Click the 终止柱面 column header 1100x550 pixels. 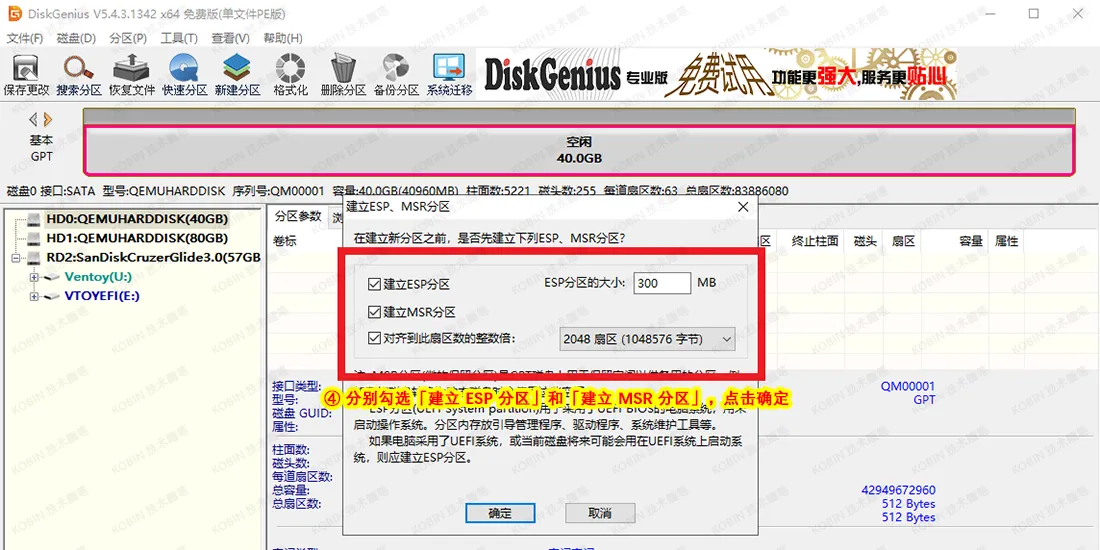(815, 241)
